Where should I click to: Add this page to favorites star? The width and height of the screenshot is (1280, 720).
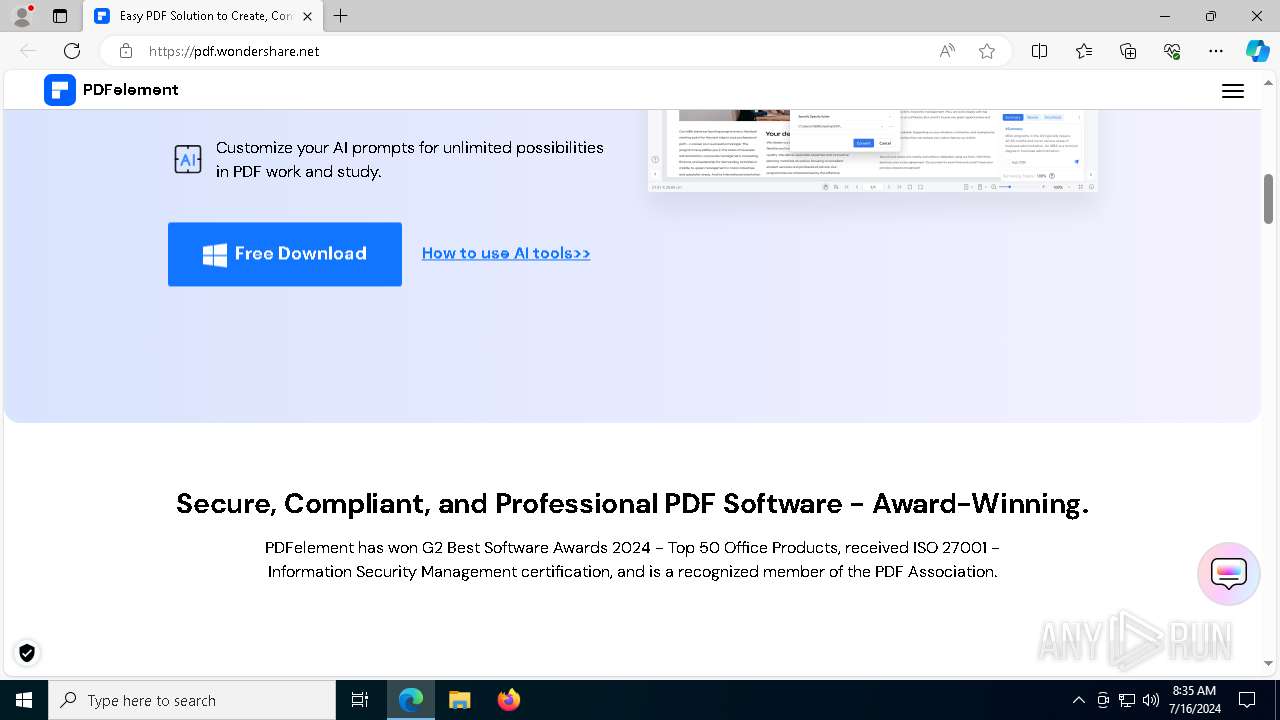pos(987,51)
